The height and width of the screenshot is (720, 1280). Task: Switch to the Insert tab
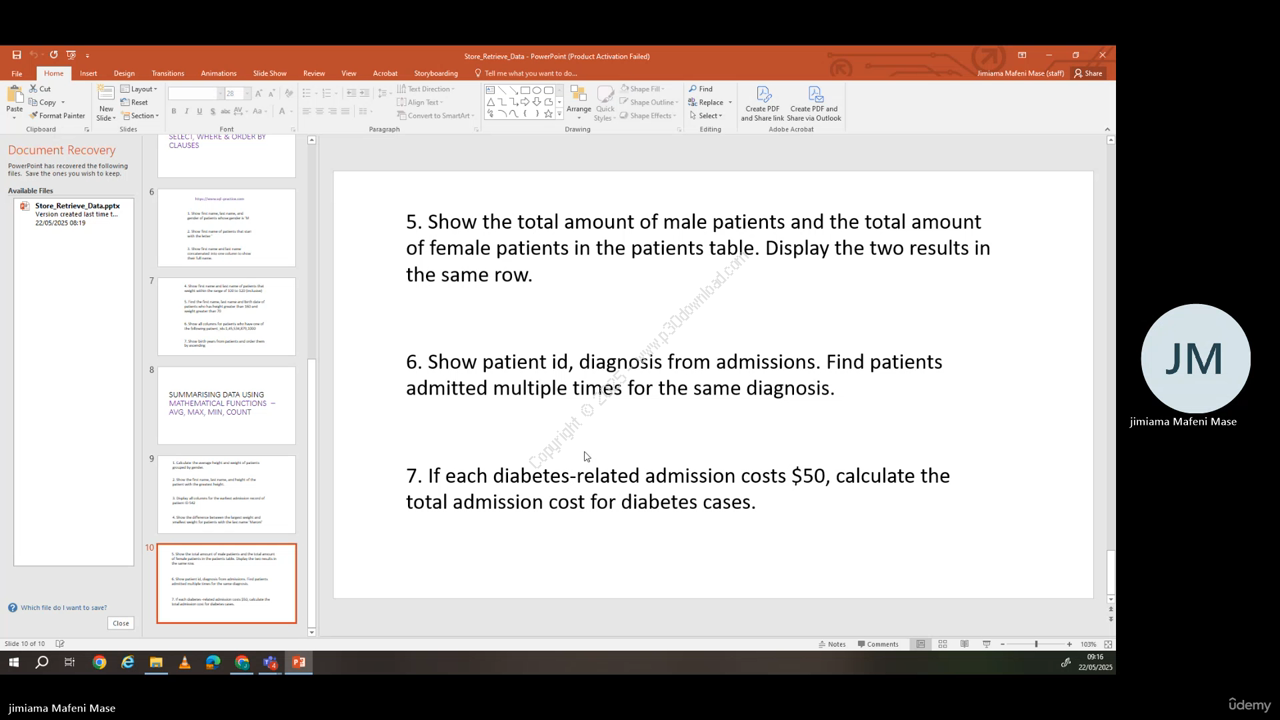click(x=88, y=73)
